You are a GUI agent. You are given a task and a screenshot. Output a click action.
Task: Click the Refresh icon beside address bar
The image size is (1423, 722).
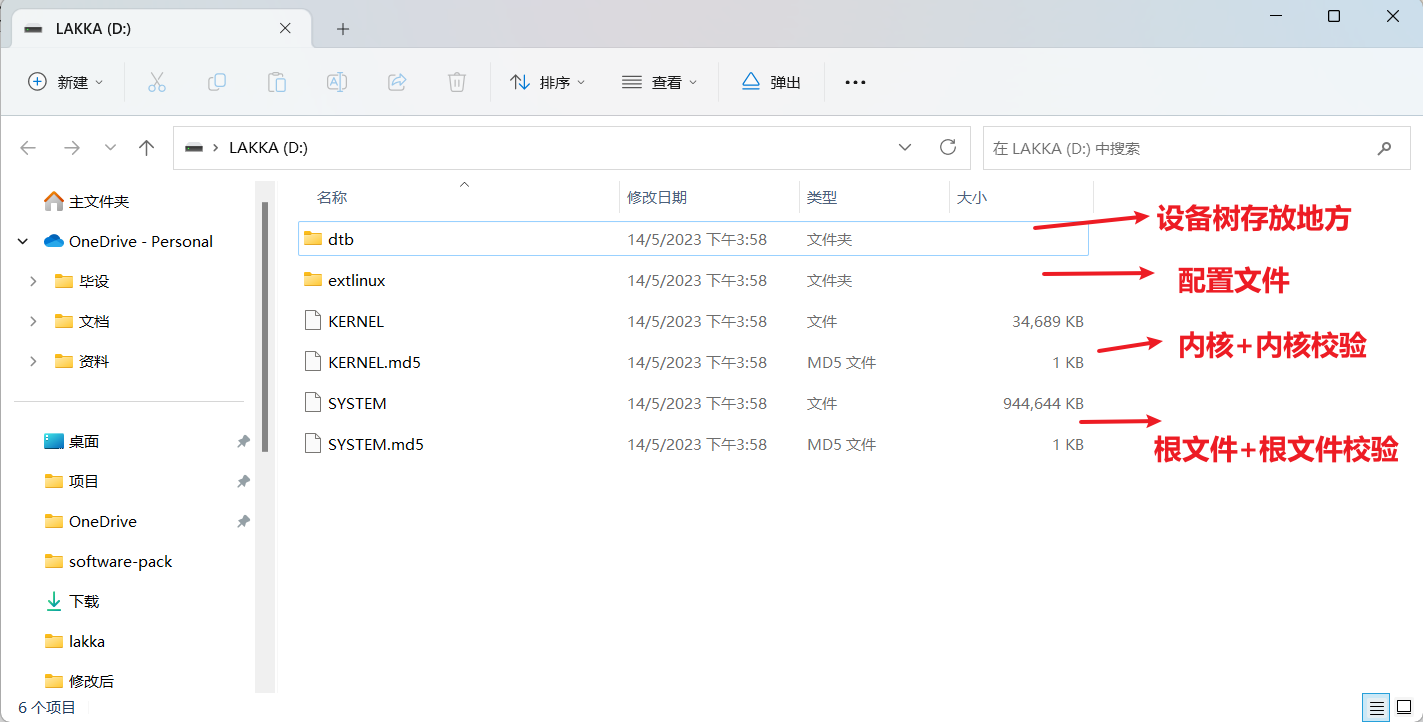point(948,147)
